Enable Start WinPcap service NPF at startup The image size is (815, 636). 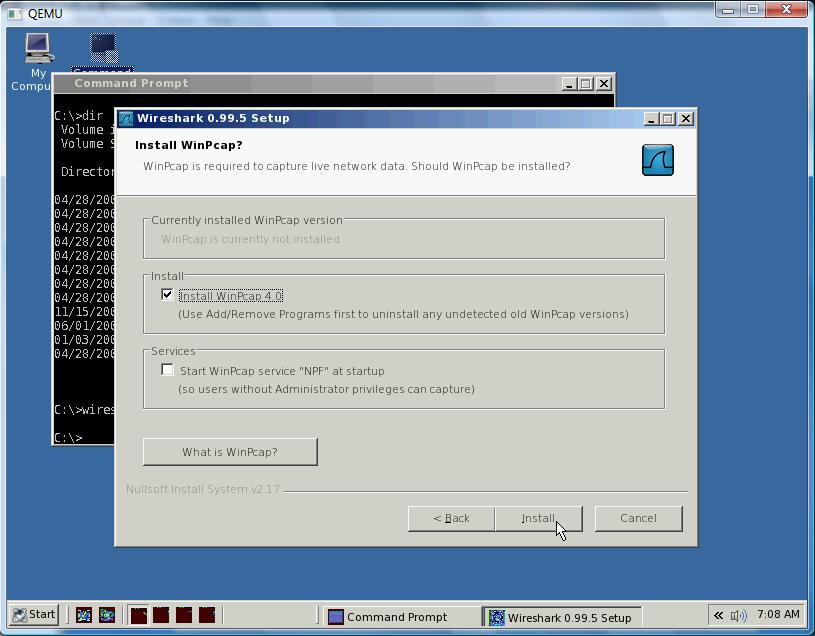click(167, 370)
